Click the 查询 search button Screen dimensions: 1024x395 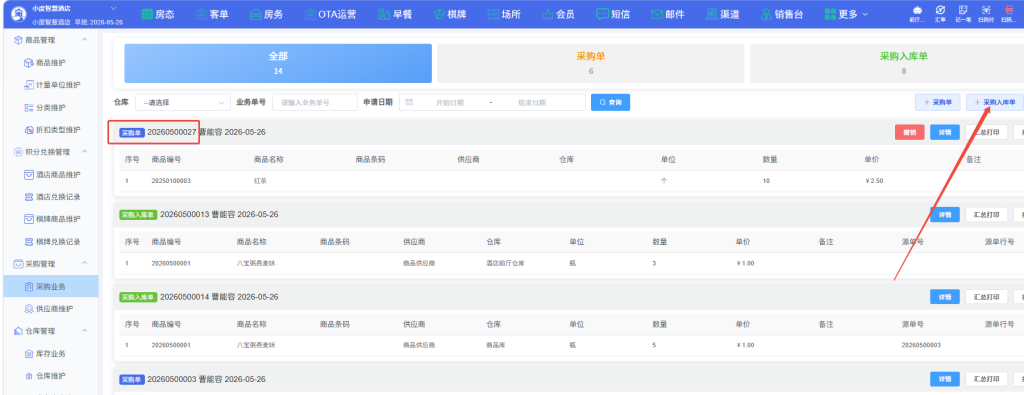(x=611, y=103)
